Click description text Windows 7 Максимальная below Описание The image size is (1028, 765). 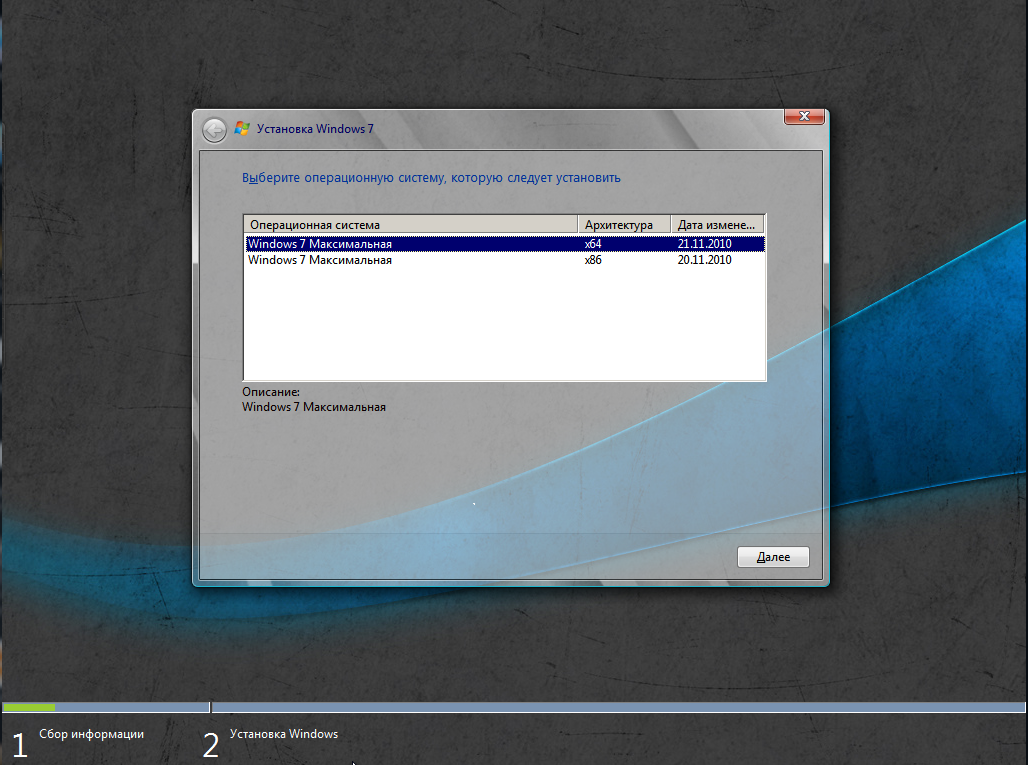(x=314, y=407)
